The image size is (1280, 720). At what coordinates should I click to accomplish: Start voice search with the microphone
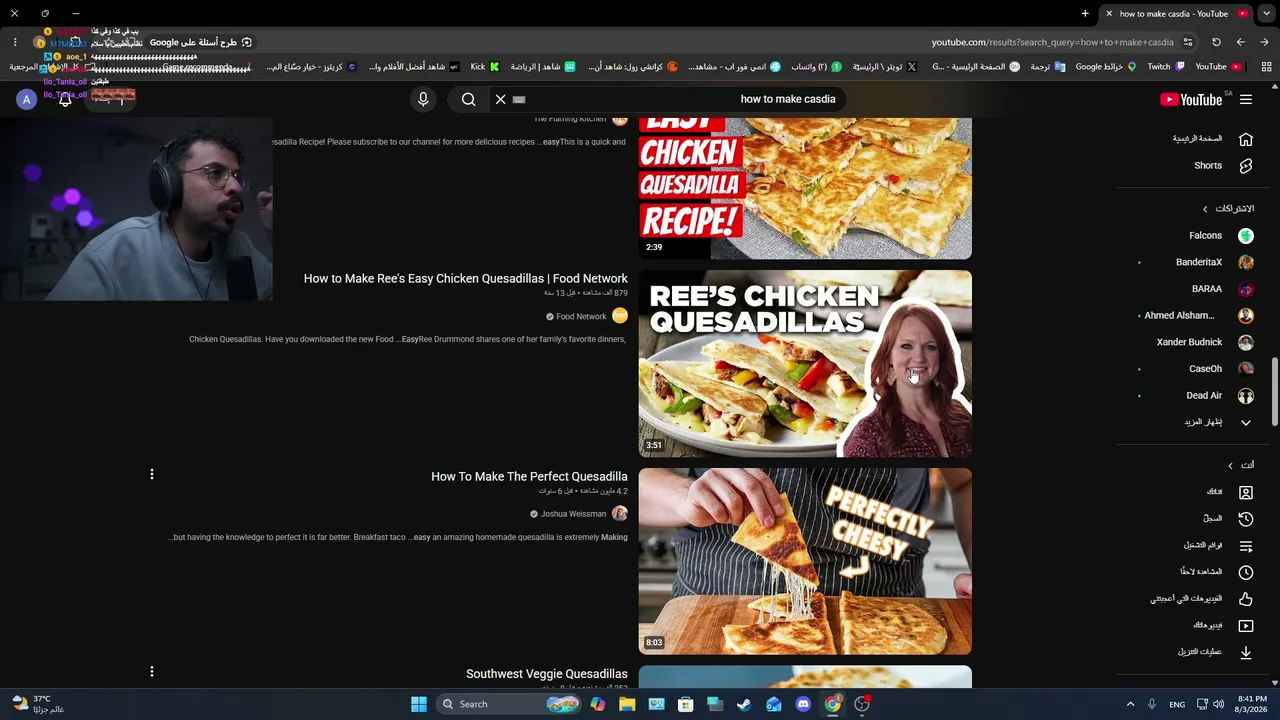coord(423,99)
